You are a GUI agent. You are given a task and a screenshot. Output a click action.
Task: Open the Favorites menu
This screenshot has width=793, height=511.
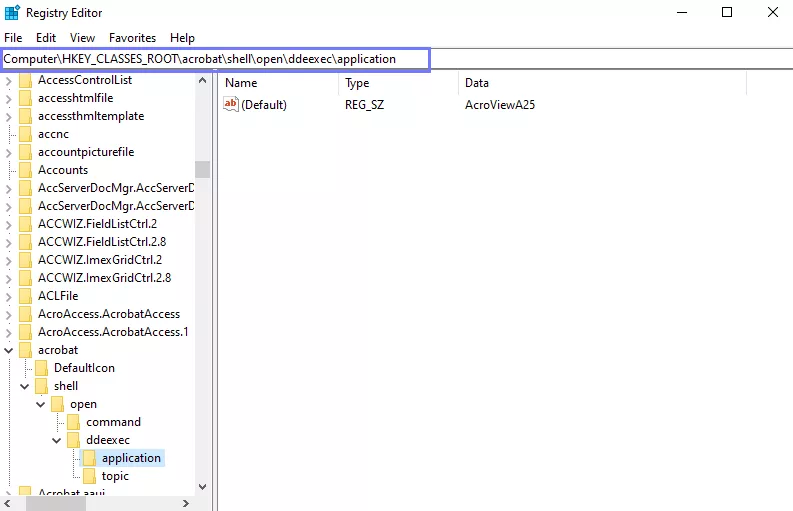click(x=133, y=38)
